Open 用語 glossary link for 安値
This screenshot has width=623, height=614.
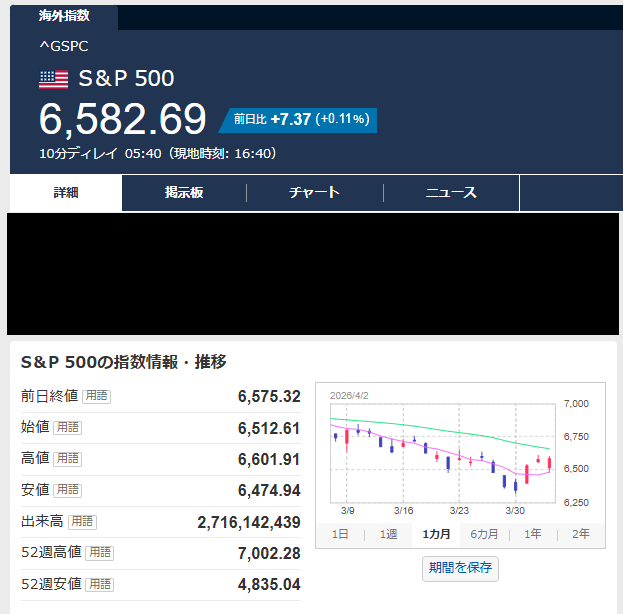69,489
